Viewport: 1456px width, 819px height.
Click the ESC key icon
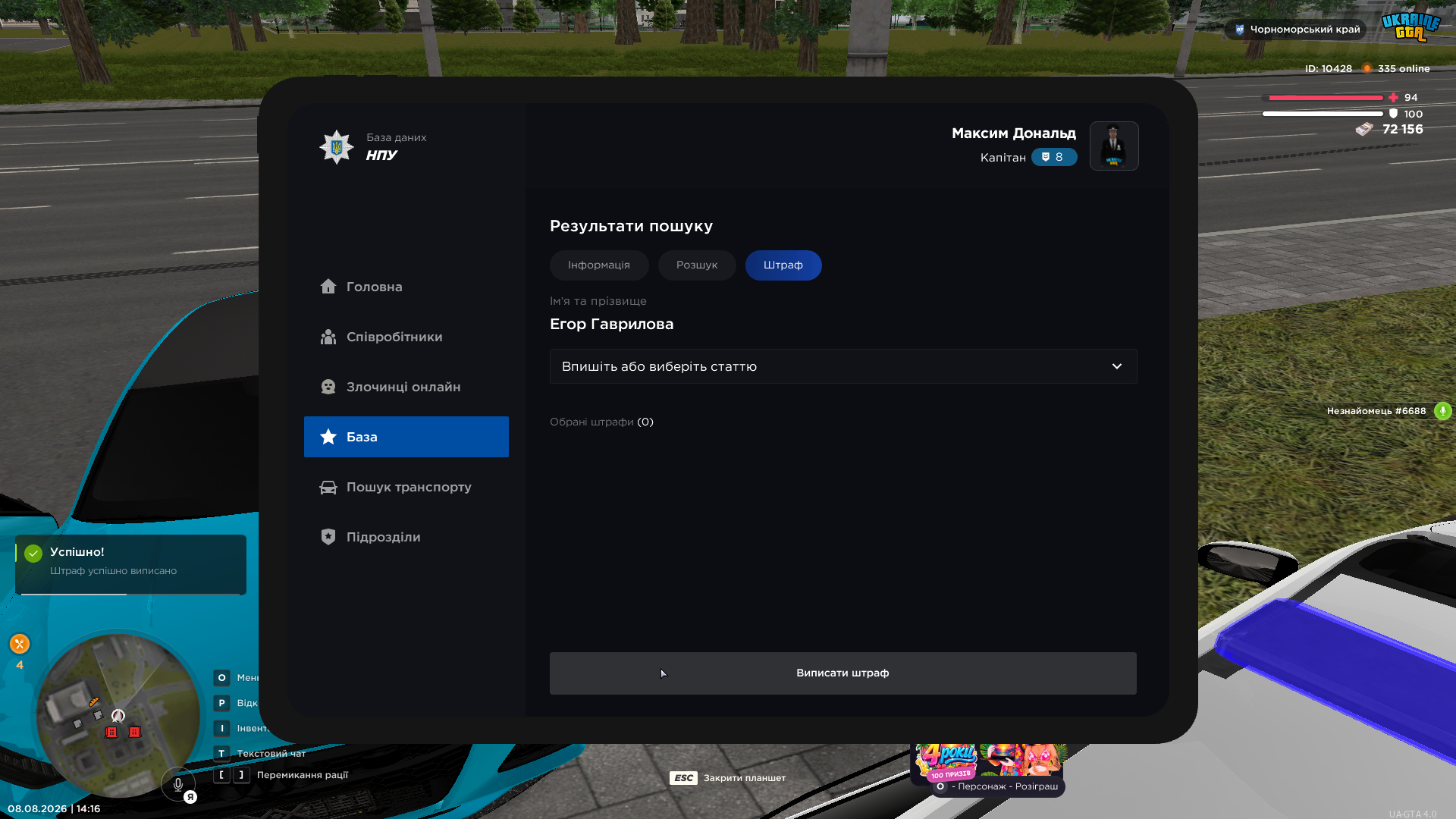point(683,778)
